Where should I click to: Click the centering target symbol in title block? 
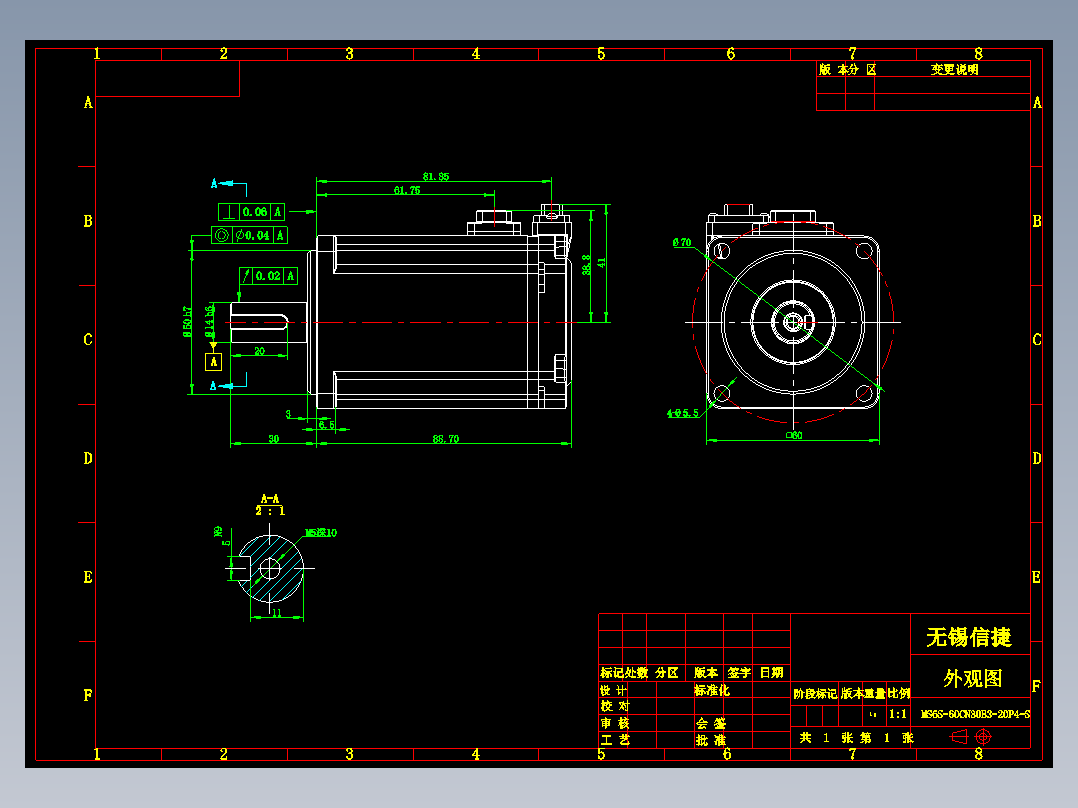pos(982,737)
